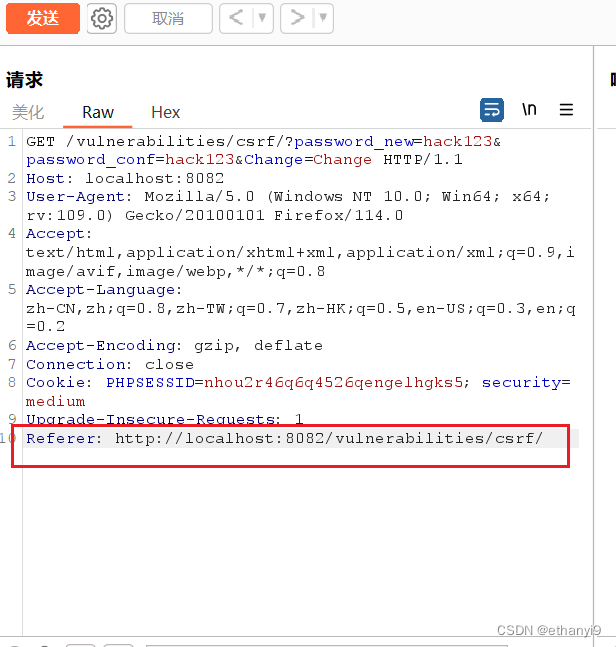Toggle the word wrap icon
This screenshot has height=647, width=616.
click(x=492, y=110)
